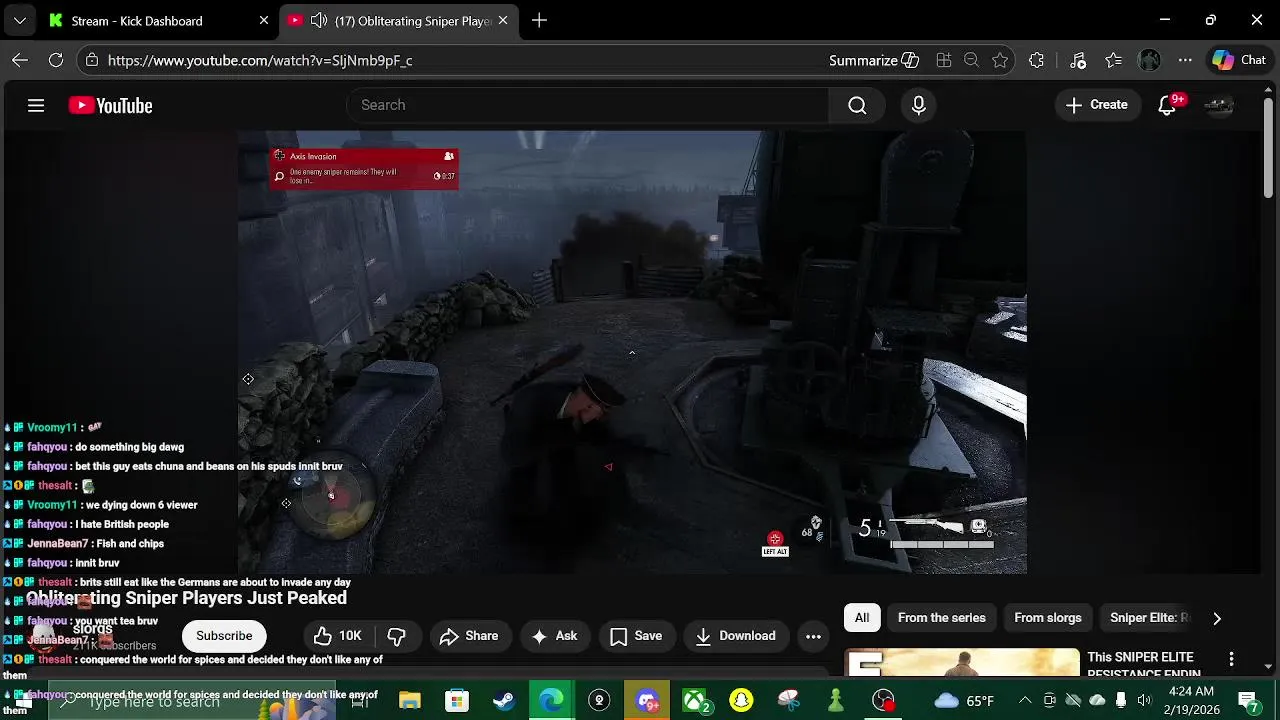The height and width of the screenshot is (720, 1280).
Task: Show hidden system tray icons
Action: [x=1025, y=700]
